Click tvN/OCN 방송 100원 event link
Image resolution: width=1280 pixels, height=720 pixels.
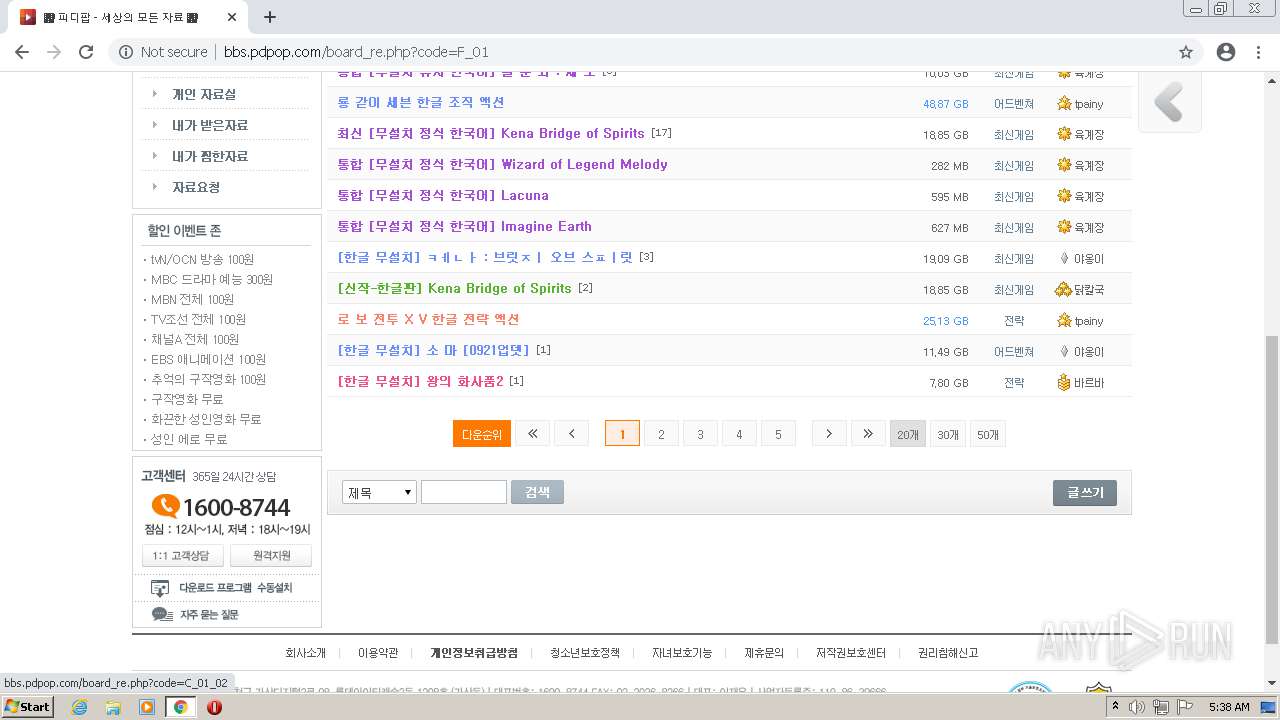202,259
